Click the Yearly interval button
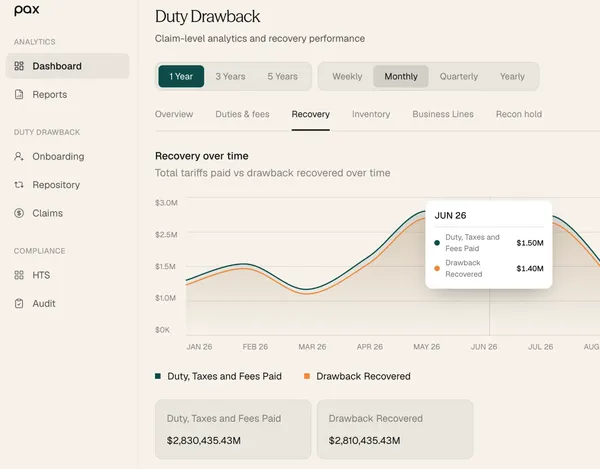Viewport: 600px width, 469px height. (512, 77)
